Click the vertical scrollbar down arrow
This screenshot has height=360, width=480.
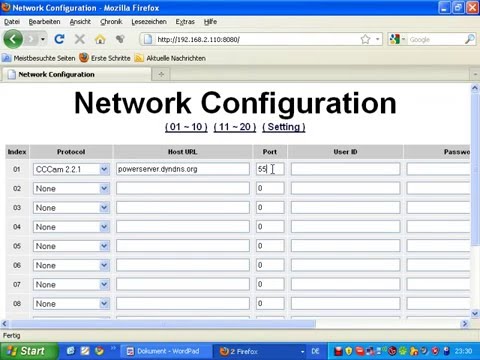pos(475,313)
